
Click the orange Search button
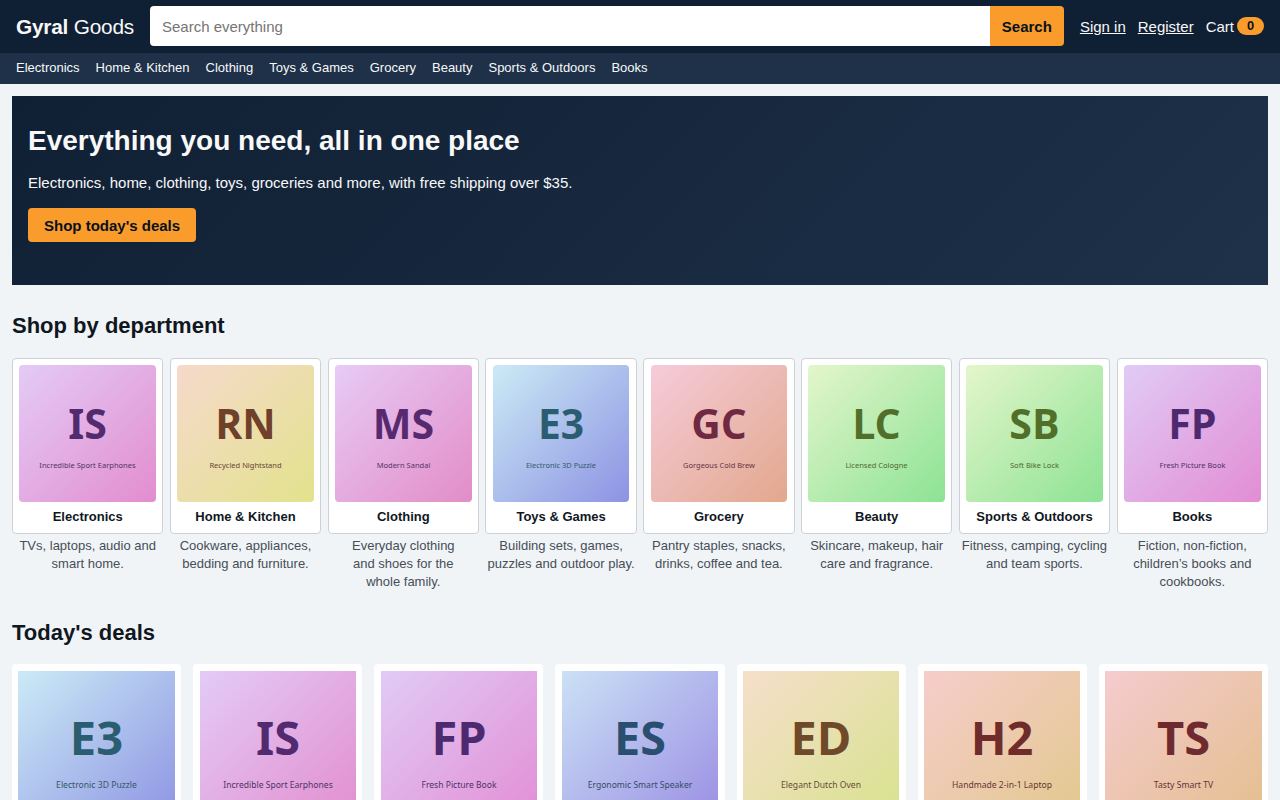(1027, 27)
